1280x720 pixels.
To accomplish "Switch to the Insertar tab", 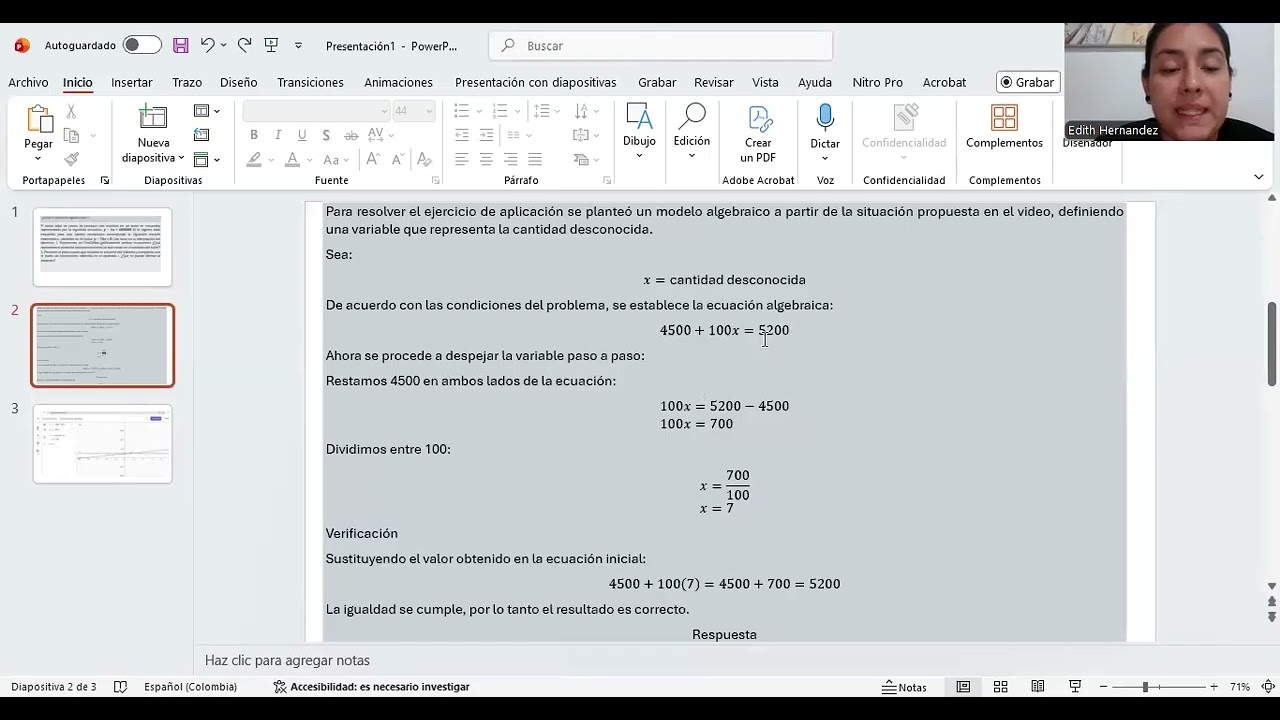I will click(132, 82).
